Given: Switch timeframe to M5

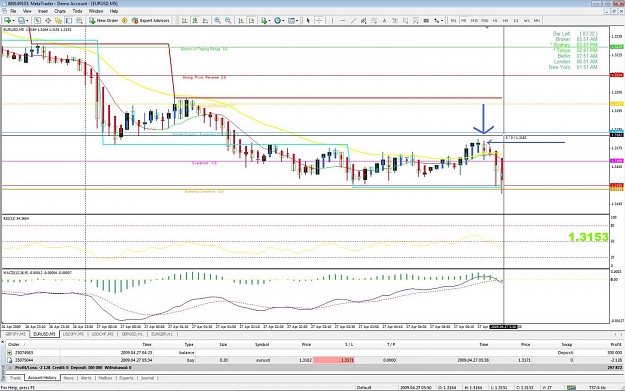Looking at the screenshot, I should (464, 20).
